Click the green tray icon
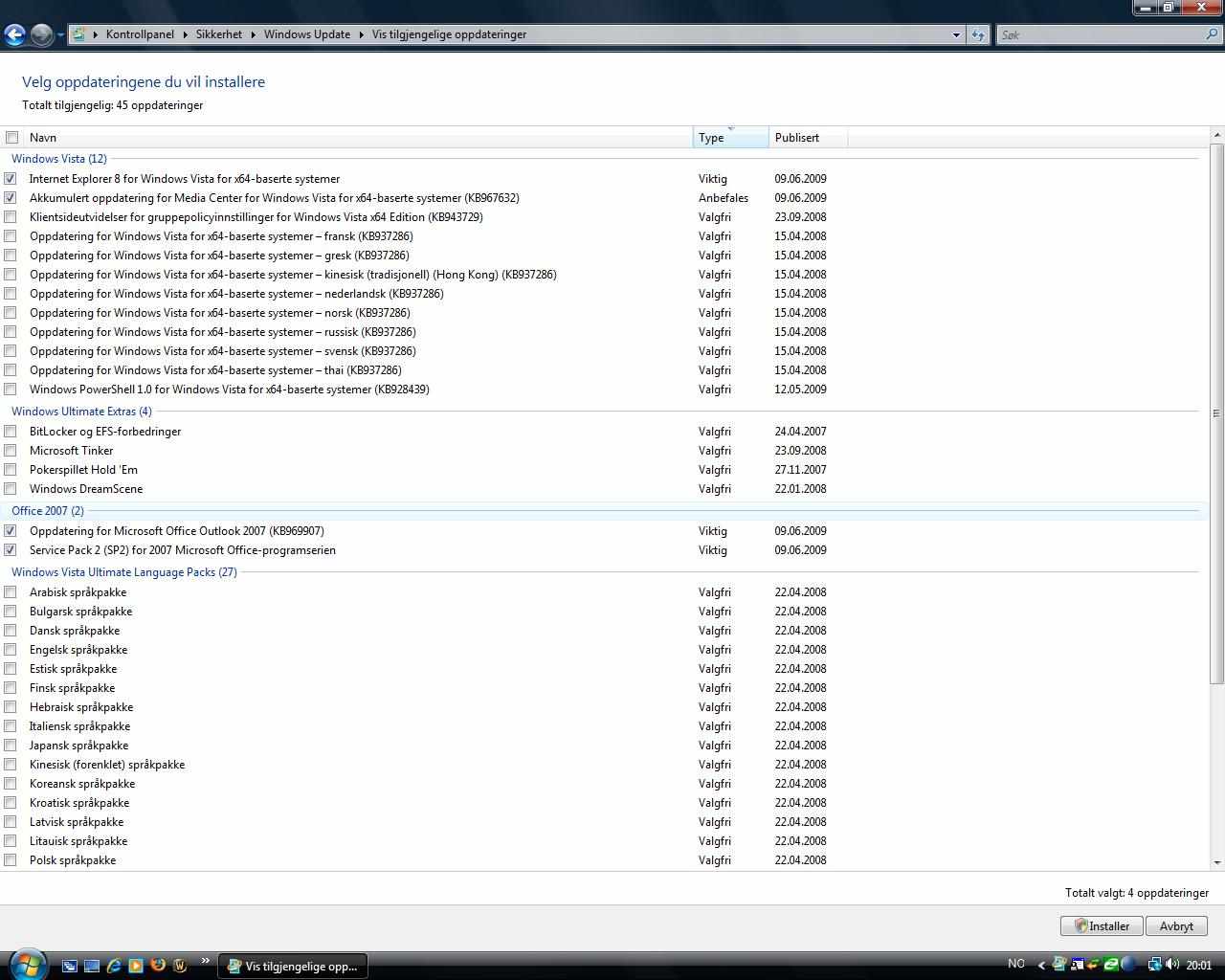Screen dimensions: 1225x980 [x=1110, y=965]
